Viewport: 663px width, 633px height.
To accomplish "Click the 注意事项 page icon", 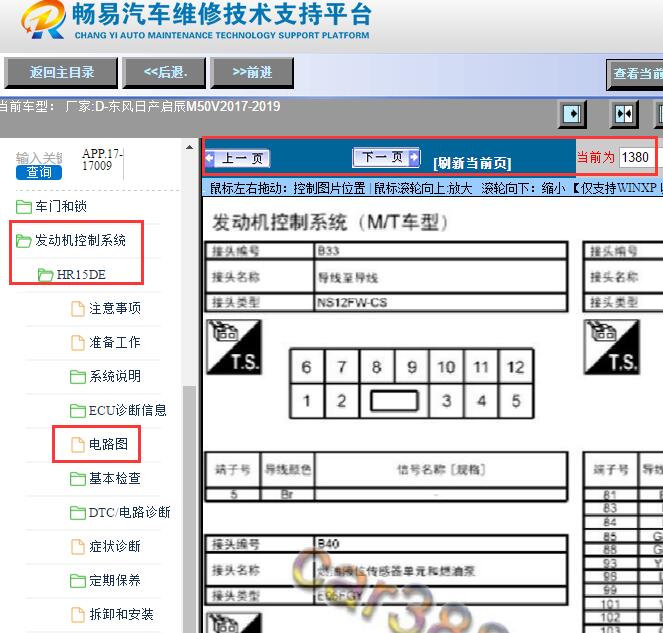I will pyautogui.click(x=78, y=309).
